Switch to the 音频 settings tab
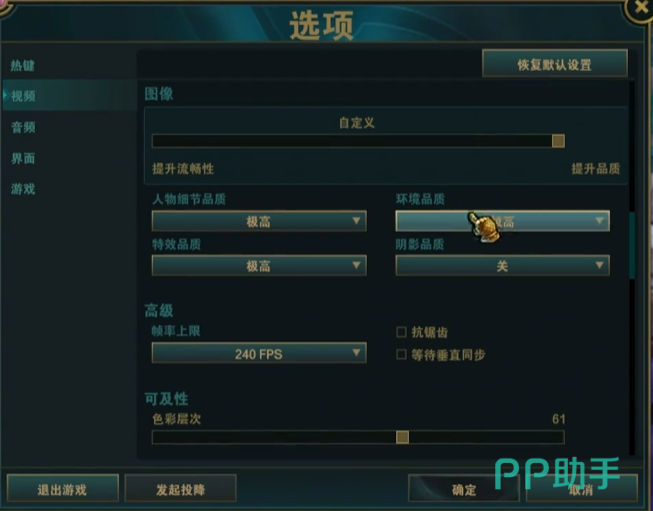The image size is (653, 511). click(23, 127)
